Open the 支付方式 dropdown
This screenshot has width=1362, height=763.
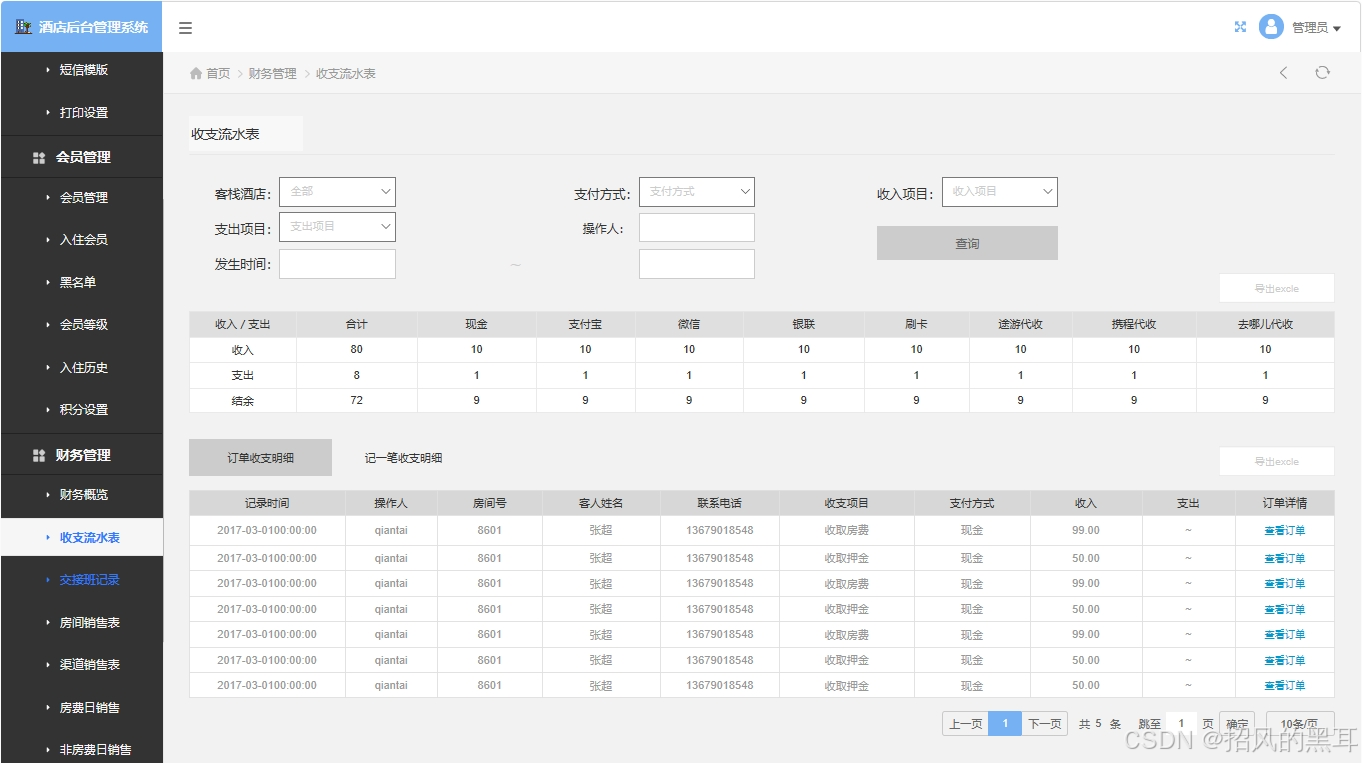(x=697, y=192)
